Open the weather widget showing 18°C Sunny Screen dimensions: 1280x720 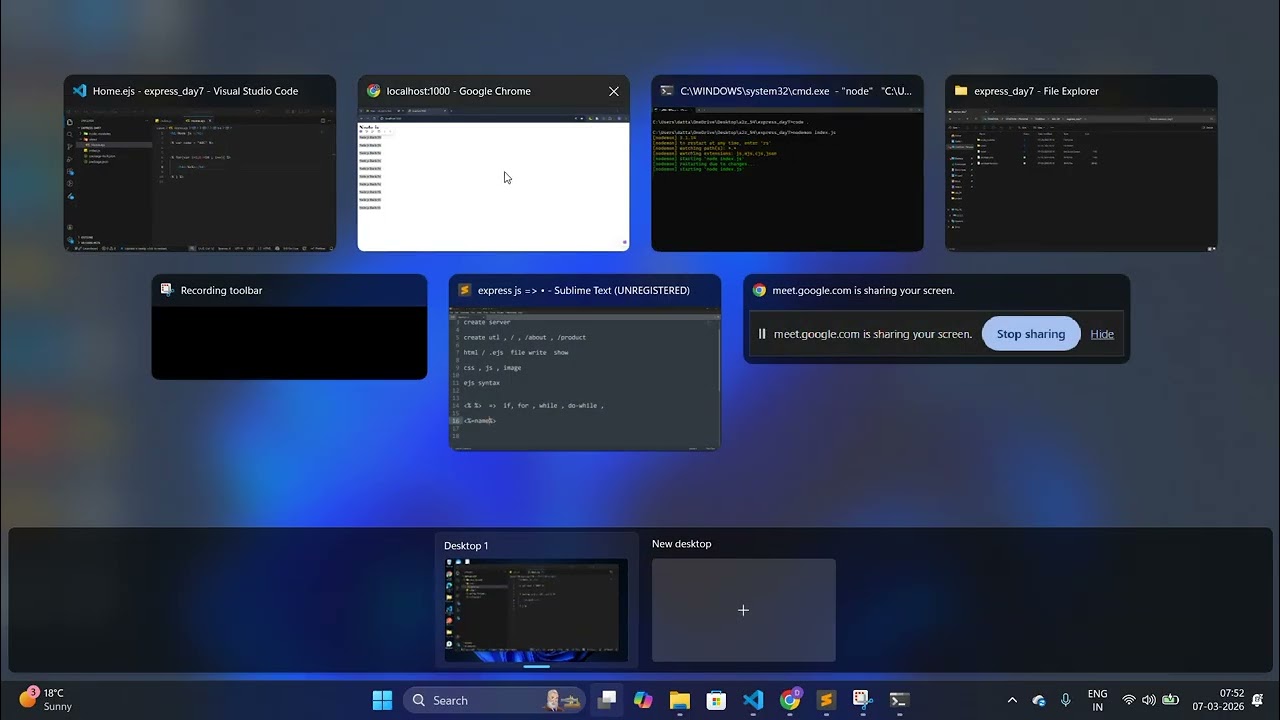[46, 700]
